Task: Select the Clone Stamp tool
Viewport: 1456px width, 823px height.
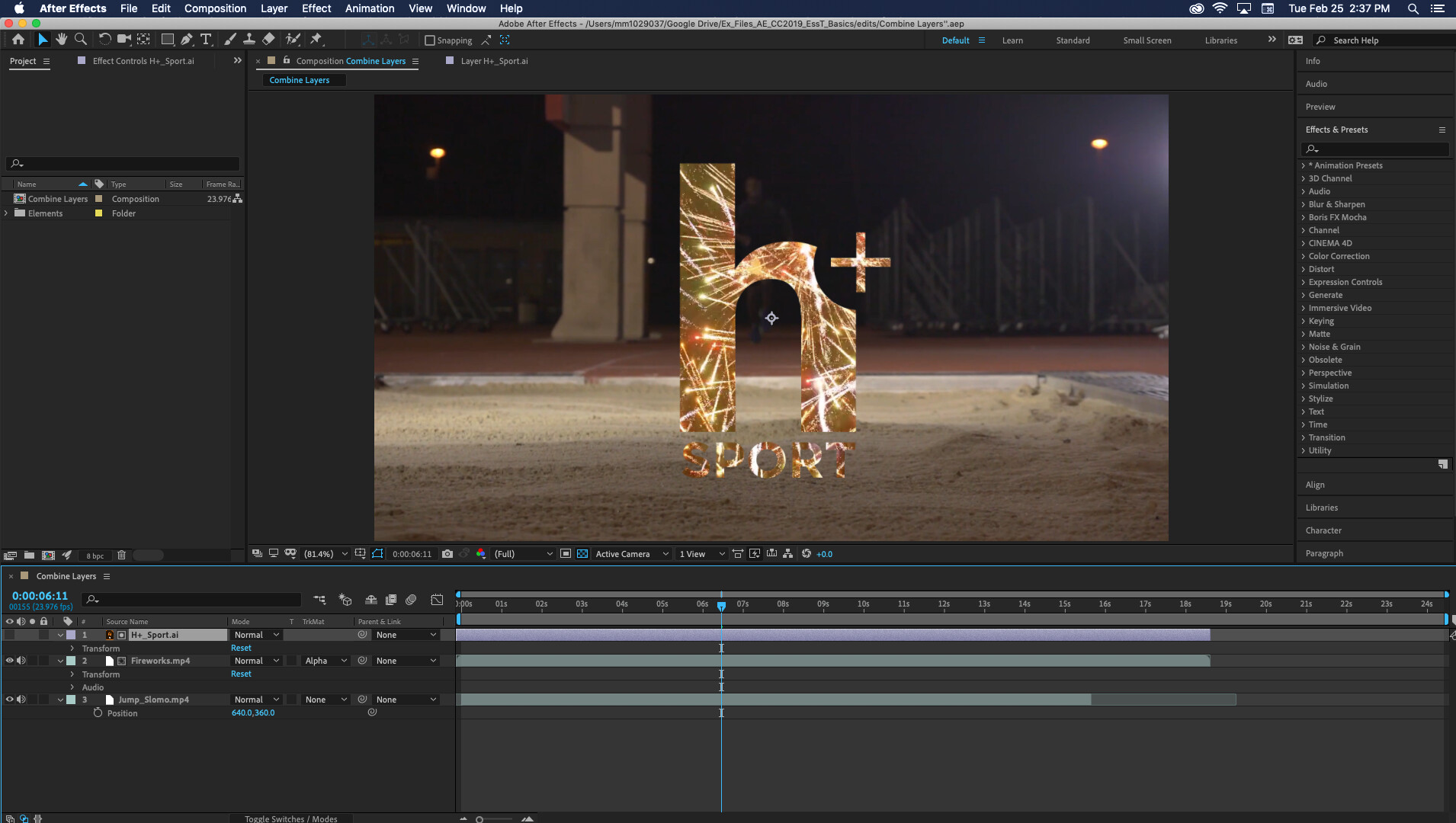Action: (x=251, y=39)
